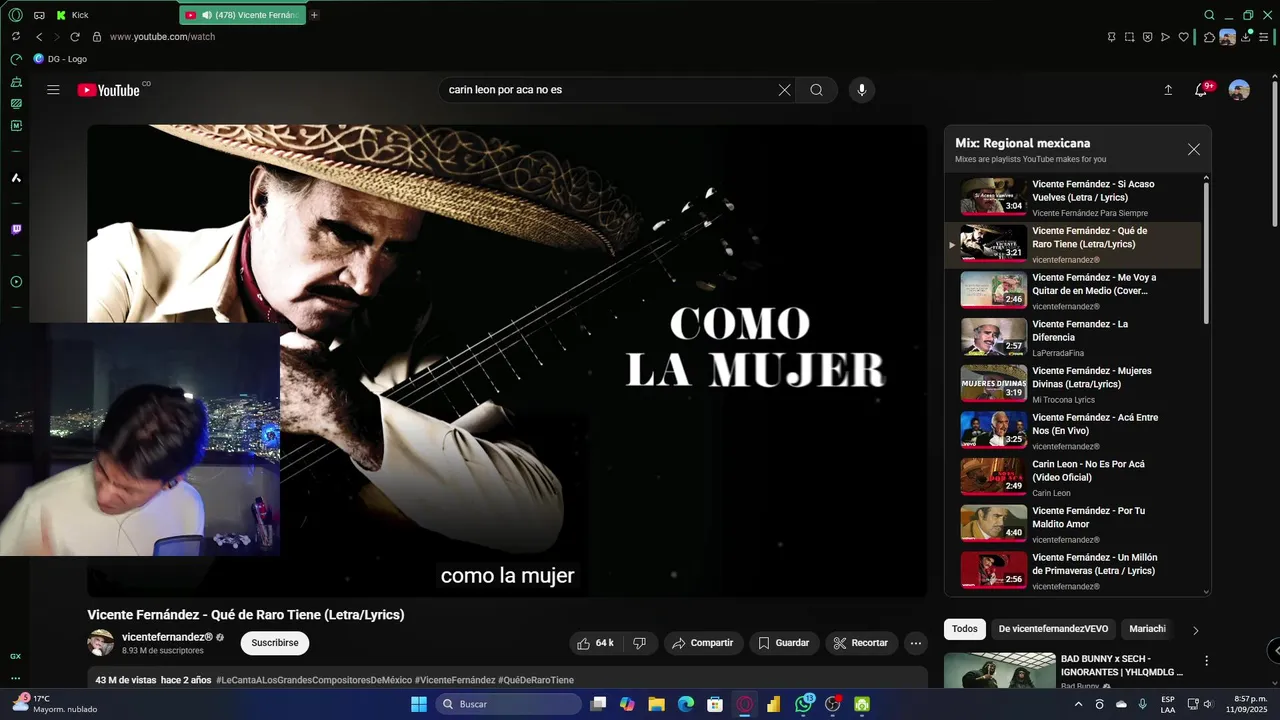Open Windows Start menu
This screenshot has height=720, width=1280.
tap(419, 704)
